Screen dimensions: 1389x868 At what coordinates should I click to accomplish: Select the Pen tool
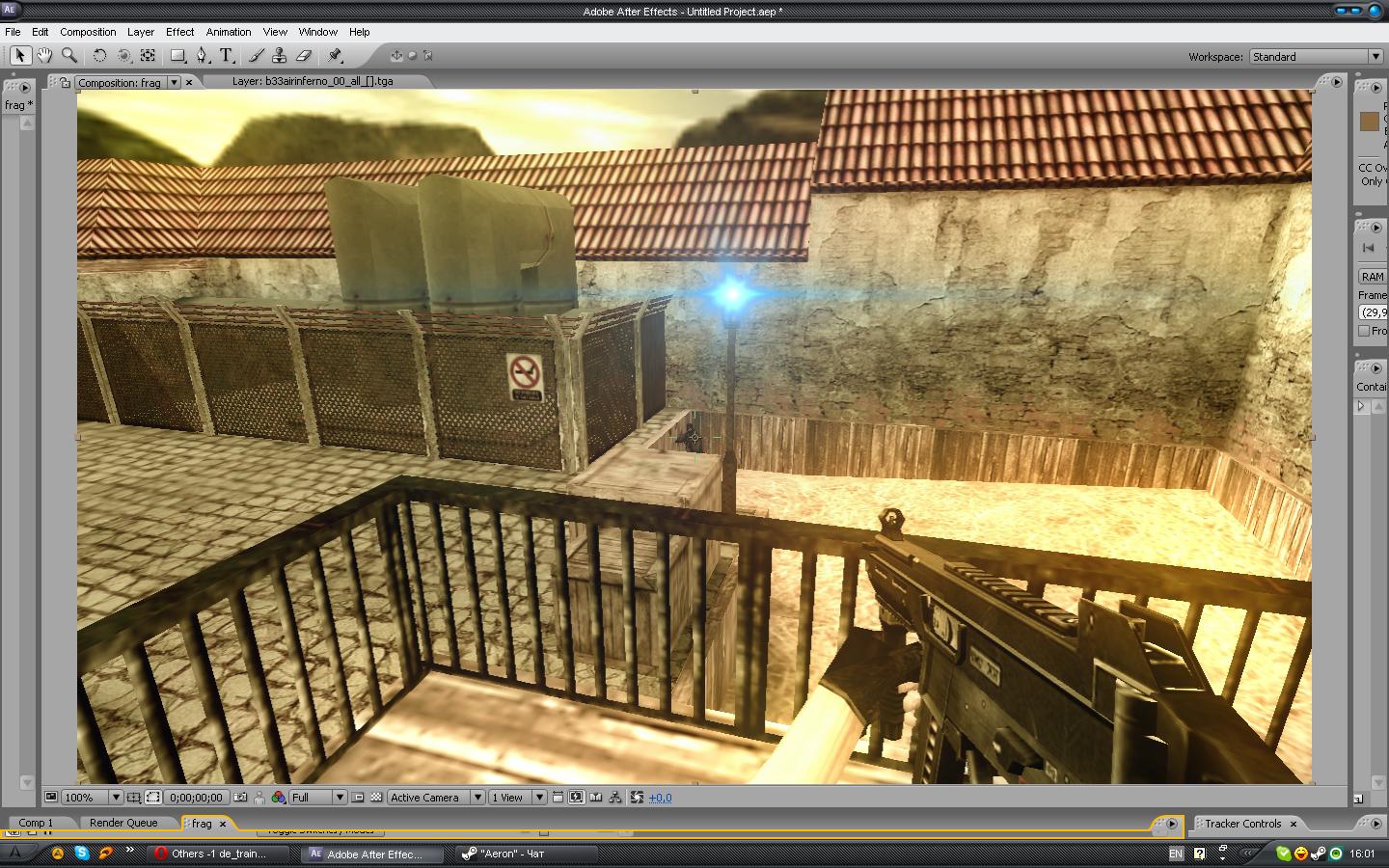(203, 56)
